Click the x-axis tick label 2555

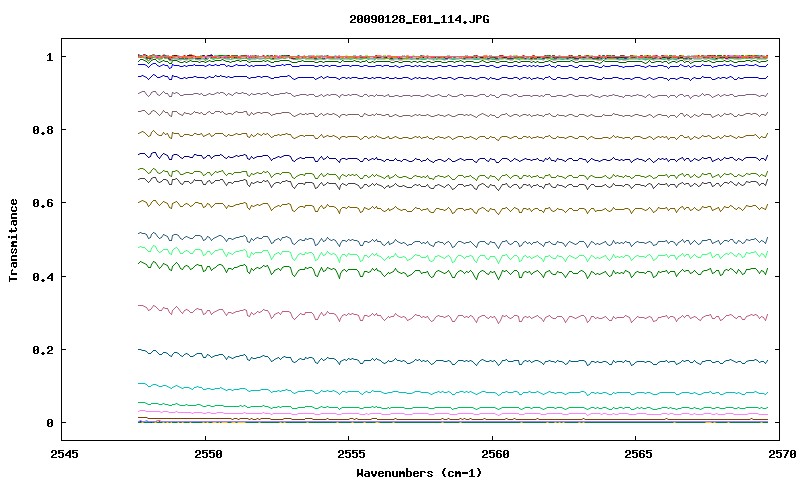point(352,454)
